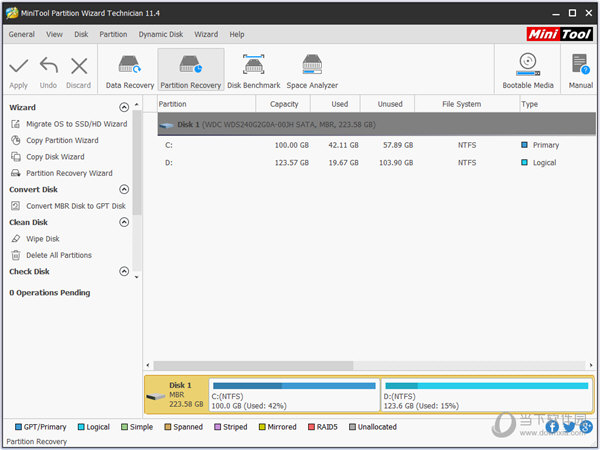Screen dimensions: 600x450
Task: Click the horizontal scrollbar thumb of partition list
Action: click(253, 365)
